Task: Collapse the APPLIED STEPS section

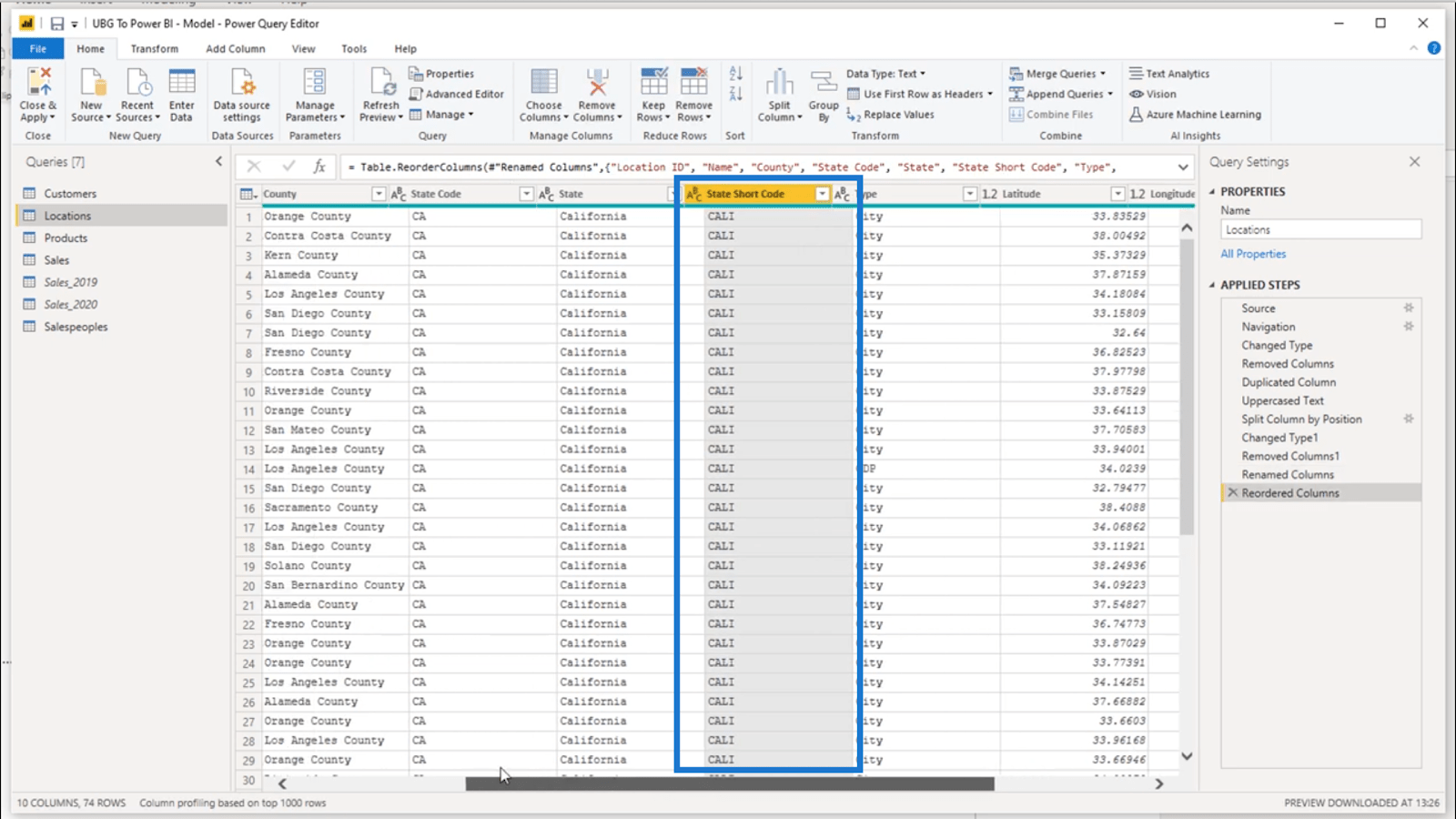Action: pos(1212,285)
